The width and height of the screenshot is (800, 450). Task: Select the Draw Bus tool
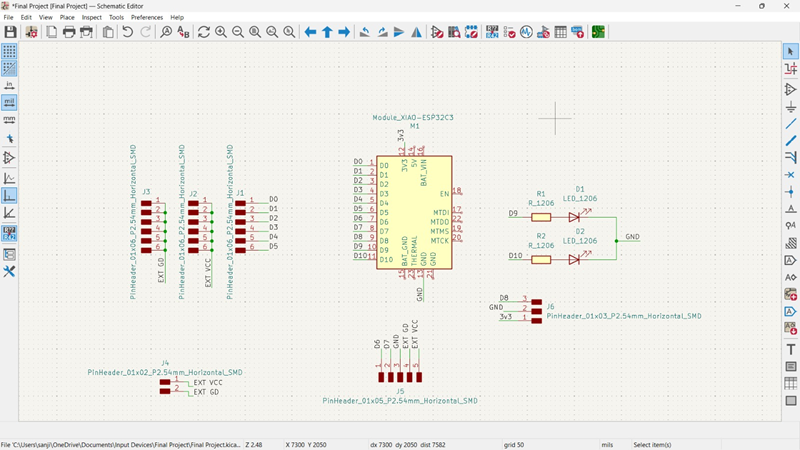click(x=791, y=141)
